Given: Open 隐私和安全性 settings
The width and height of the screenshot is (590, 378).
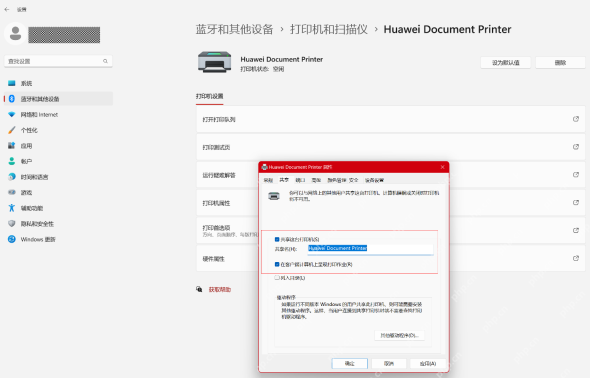Looking at the screenshot, I should point(58,224).
